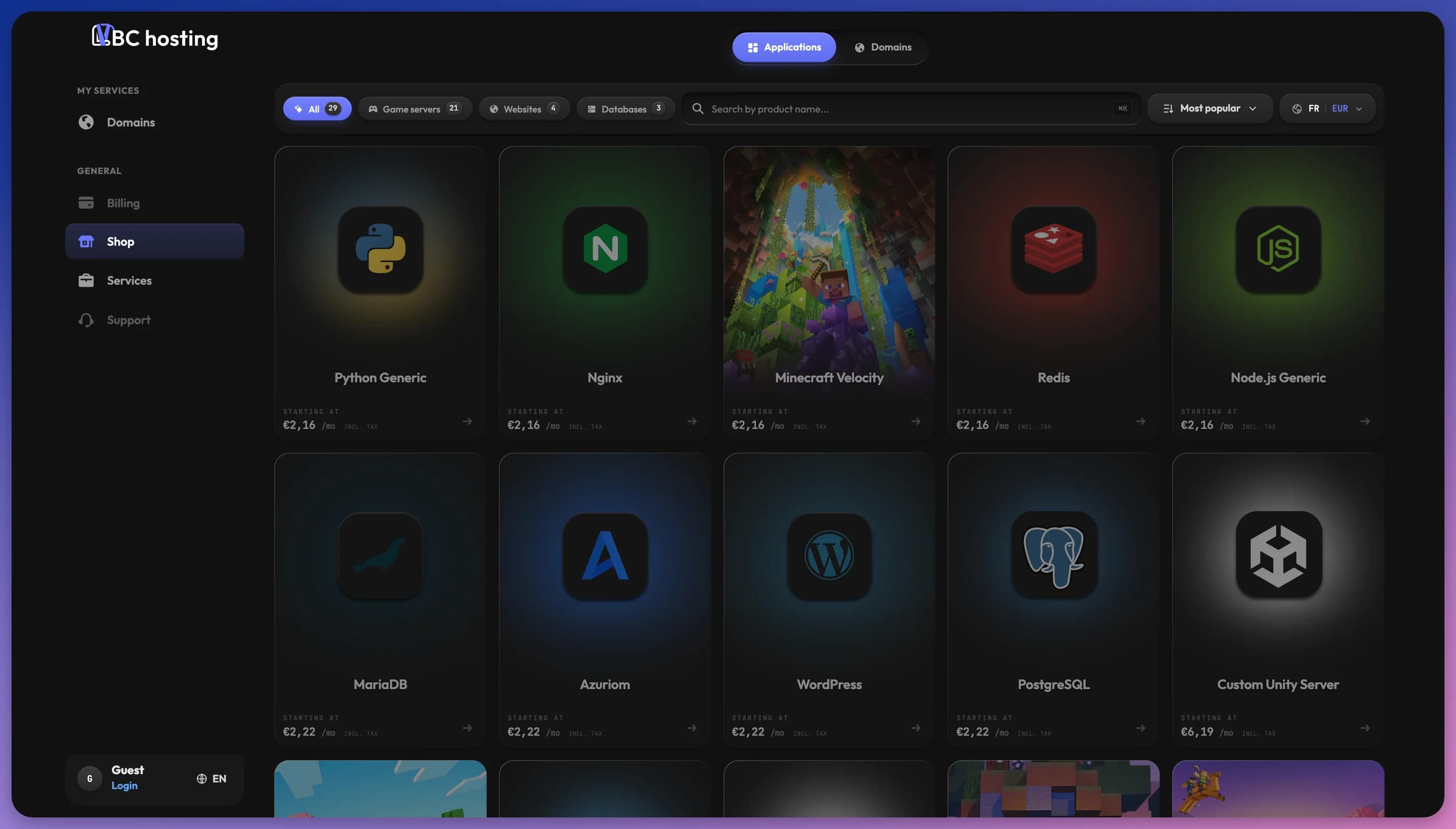Viewport: 1456px width, 829px height.
Task: Click the arrow on WordPress card
Action: pyautogui.click(x=916, y=728)
